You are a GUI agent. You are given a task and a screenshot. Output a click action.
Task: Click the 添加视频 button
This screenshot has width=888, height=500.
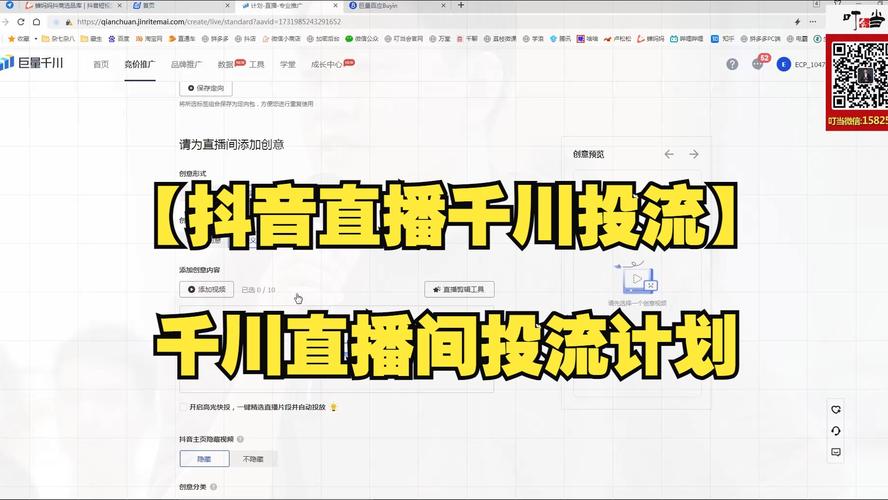(x=206, y=289)
